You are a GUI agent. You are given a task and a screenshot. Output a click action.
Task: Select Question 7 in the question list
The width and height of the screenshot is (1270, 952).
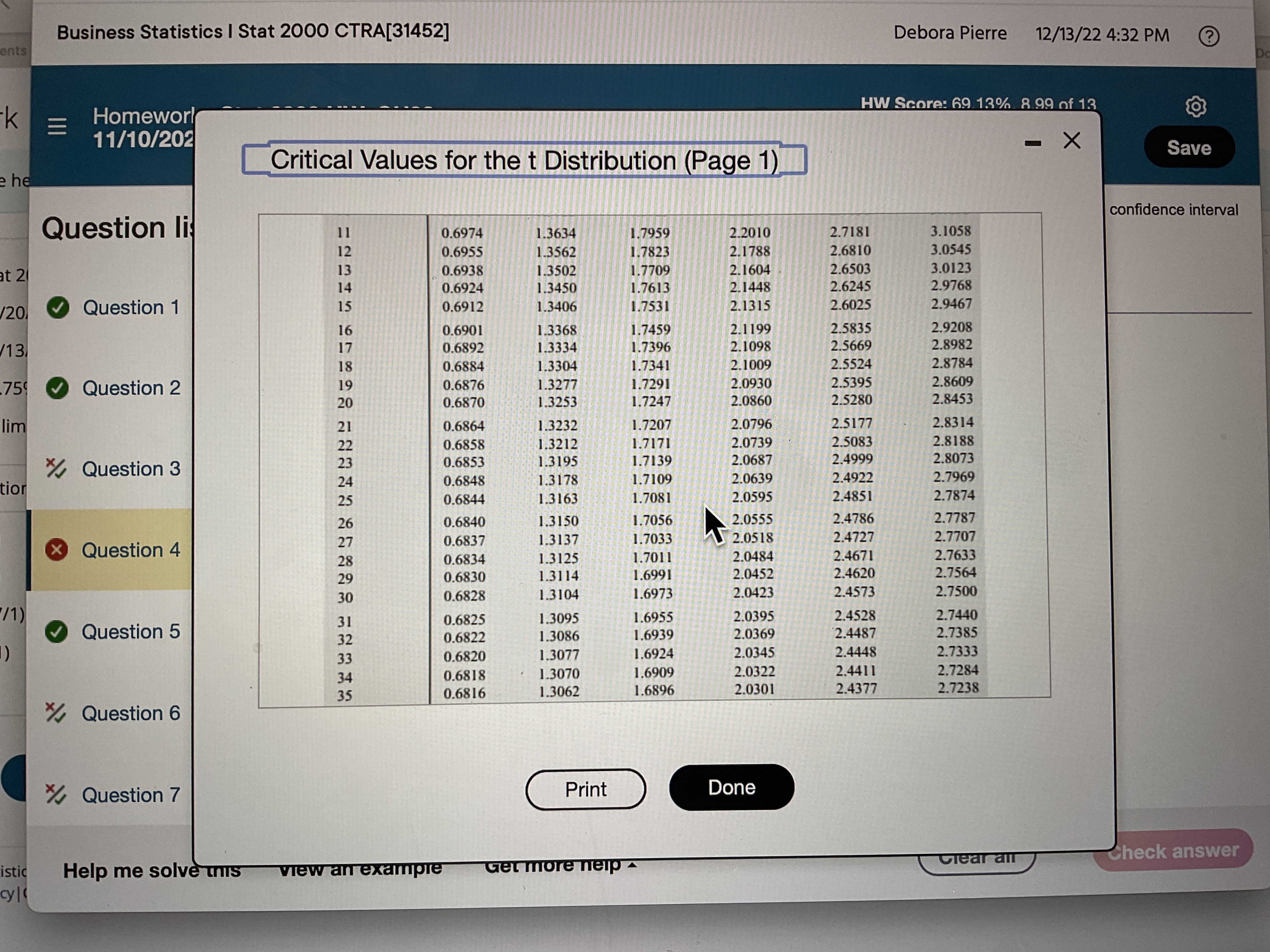point(131,795)
